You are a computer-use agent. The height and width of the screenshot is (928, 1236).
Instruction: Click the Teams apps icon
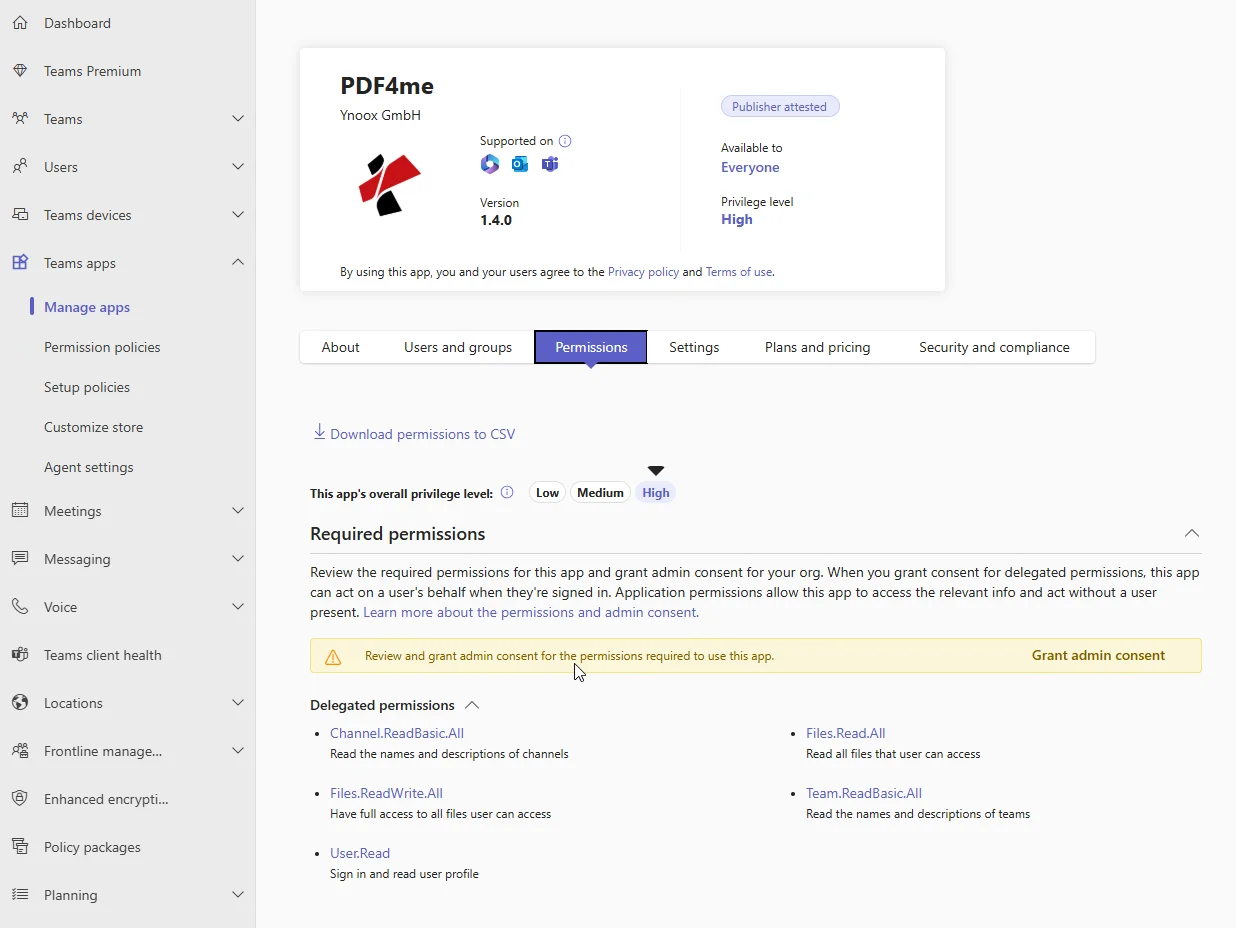(20, 263)
